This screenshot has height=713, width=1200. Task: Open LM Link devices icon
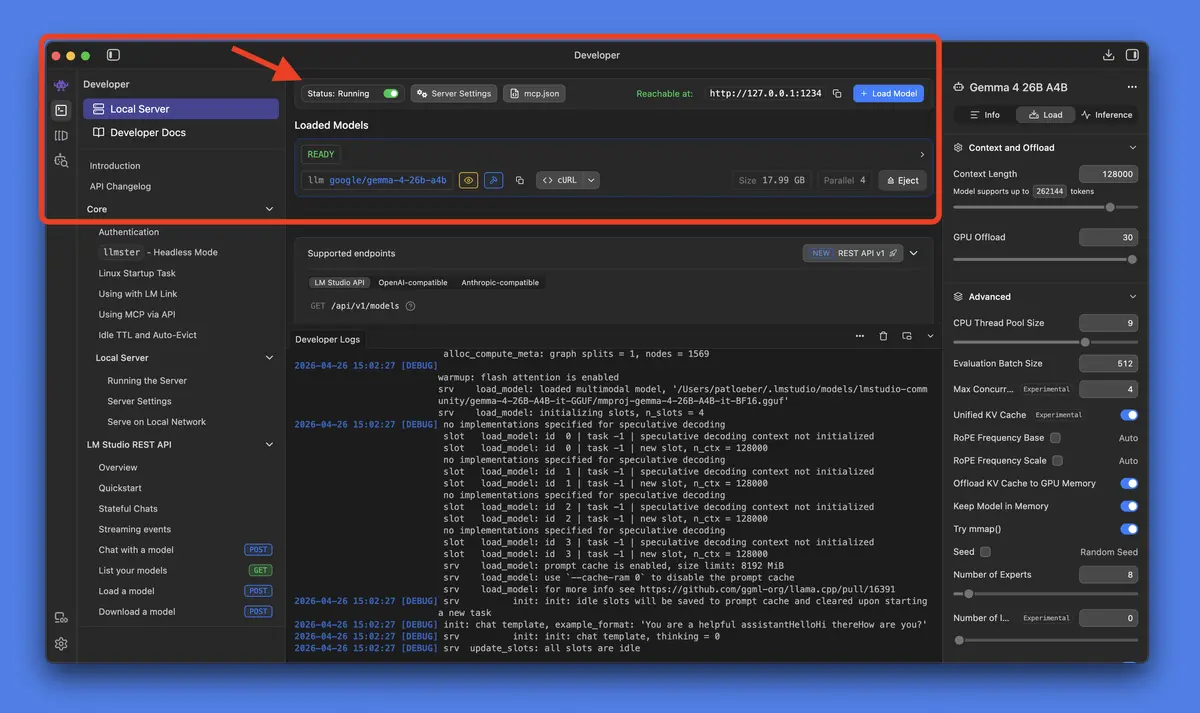(62, 618)
